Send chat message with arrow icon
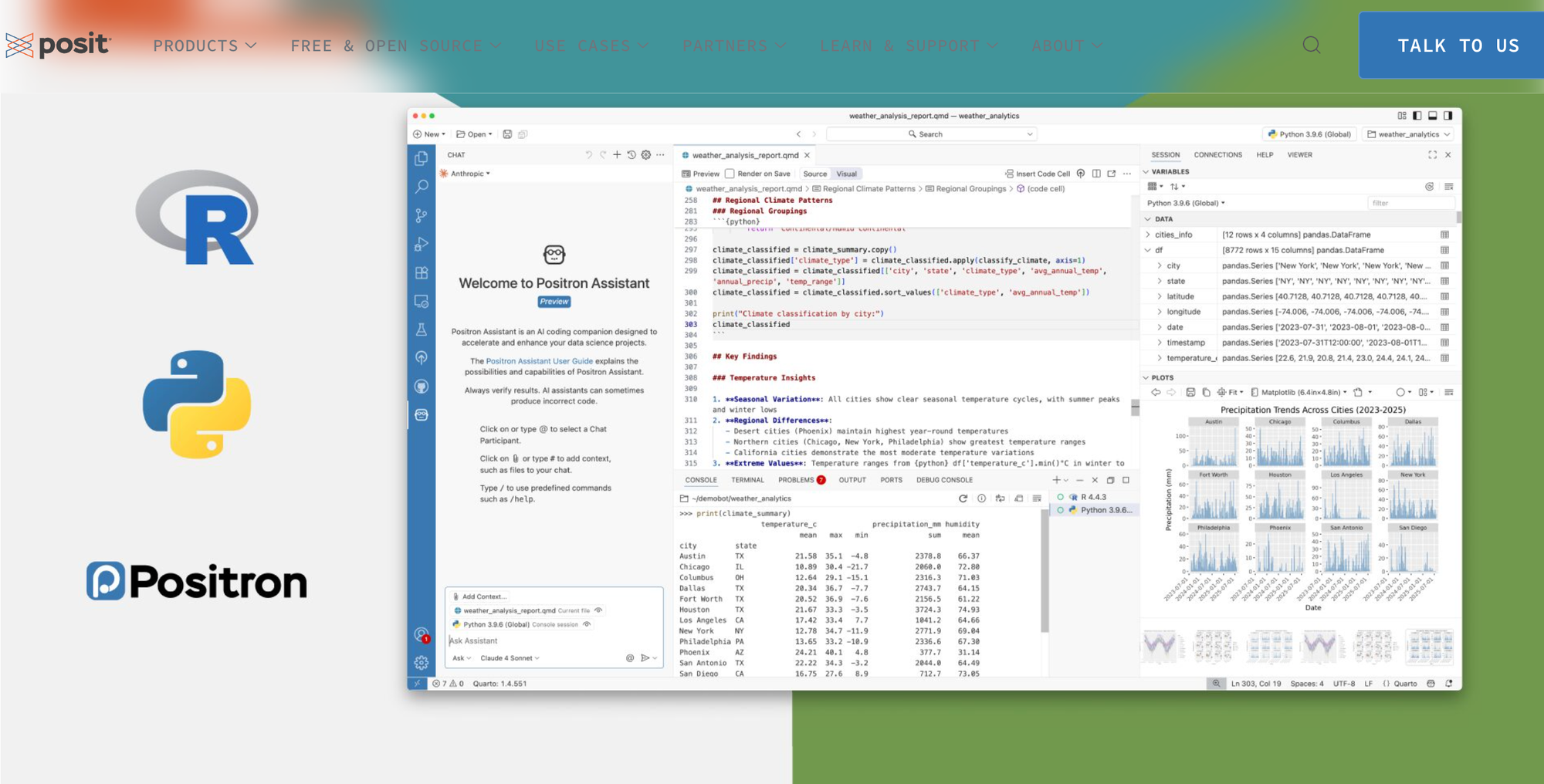The width and height of the screenshot is (1544, 784). click(645, 658)
